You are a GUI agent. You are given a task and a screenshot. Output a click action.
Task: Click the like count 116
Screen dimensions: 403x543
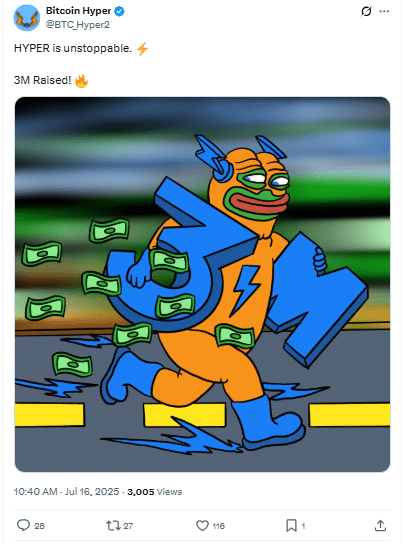pyautogui.click(x=218, y=526)
